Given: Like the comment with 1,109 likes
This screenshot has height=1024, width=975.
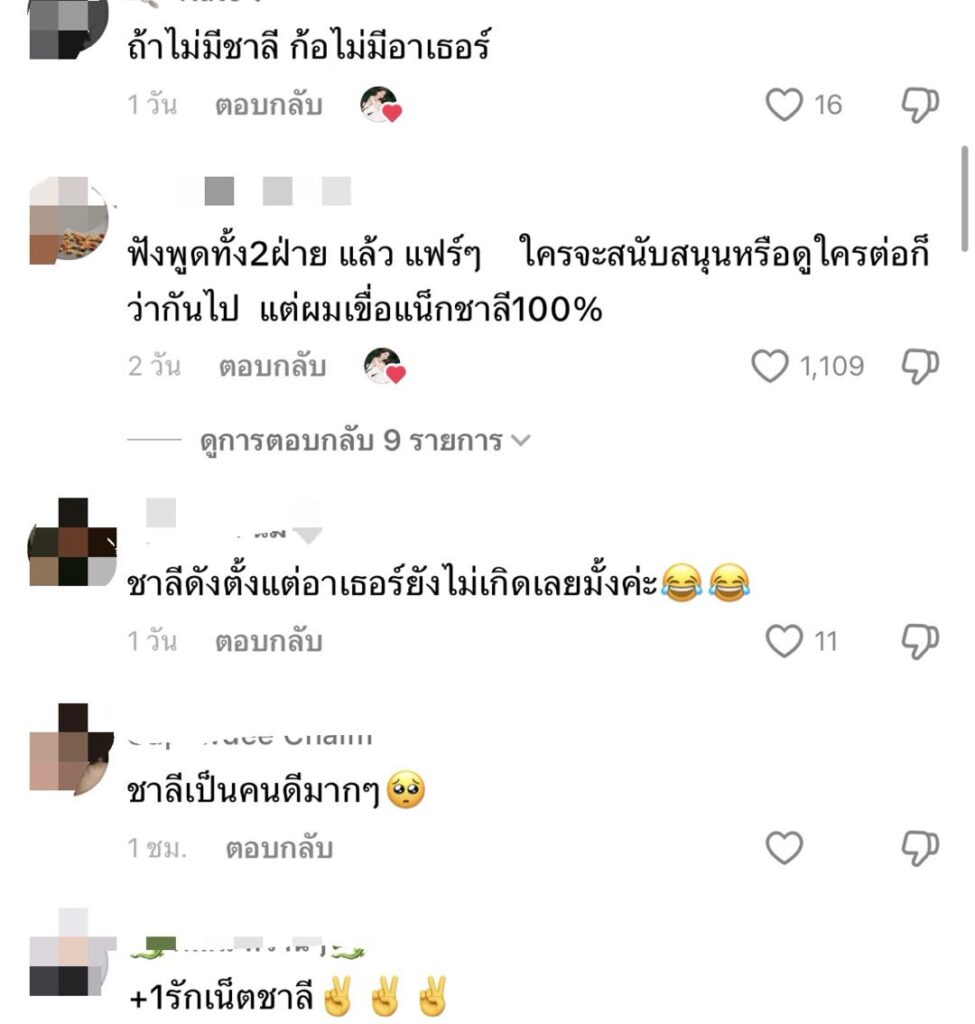Looking at the screenshot, I should click(x=770, y=366).
